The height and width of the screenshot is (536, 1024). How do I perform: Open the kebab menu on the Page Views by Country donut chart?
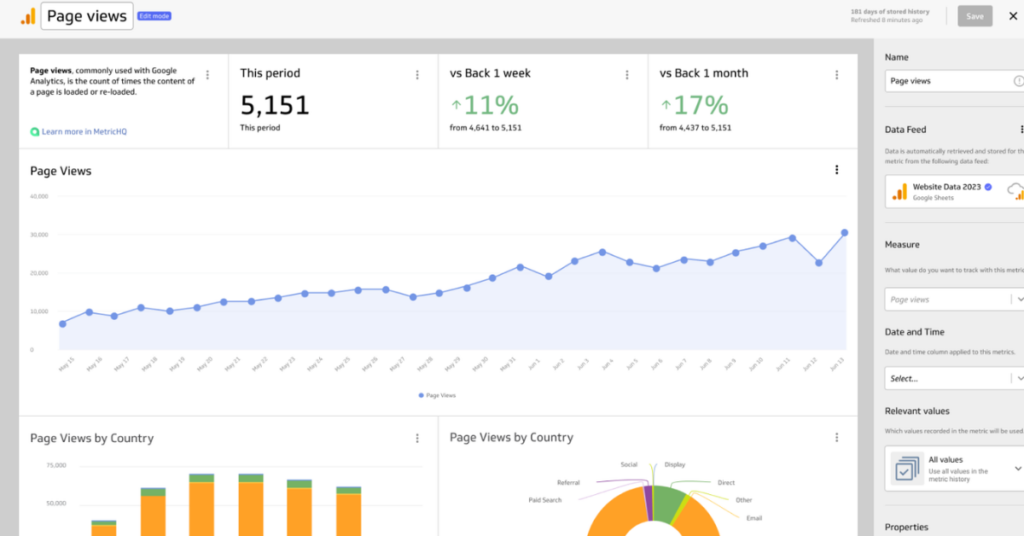pyautogui.click(x=837, y=437)
